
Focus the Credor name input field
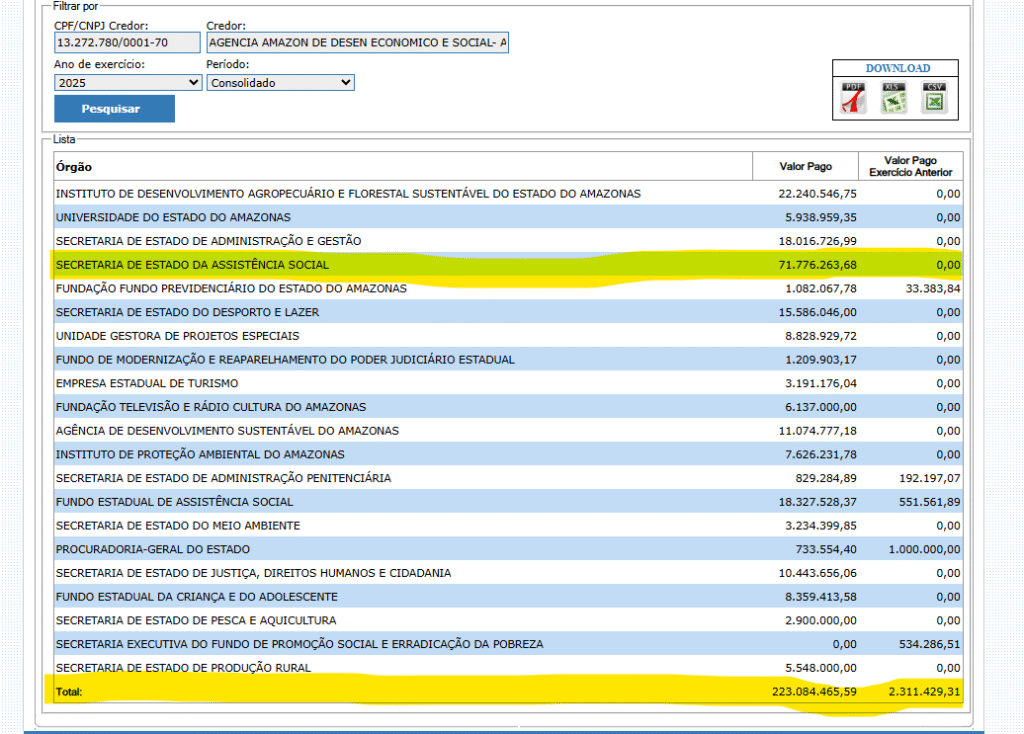[357, 42]
